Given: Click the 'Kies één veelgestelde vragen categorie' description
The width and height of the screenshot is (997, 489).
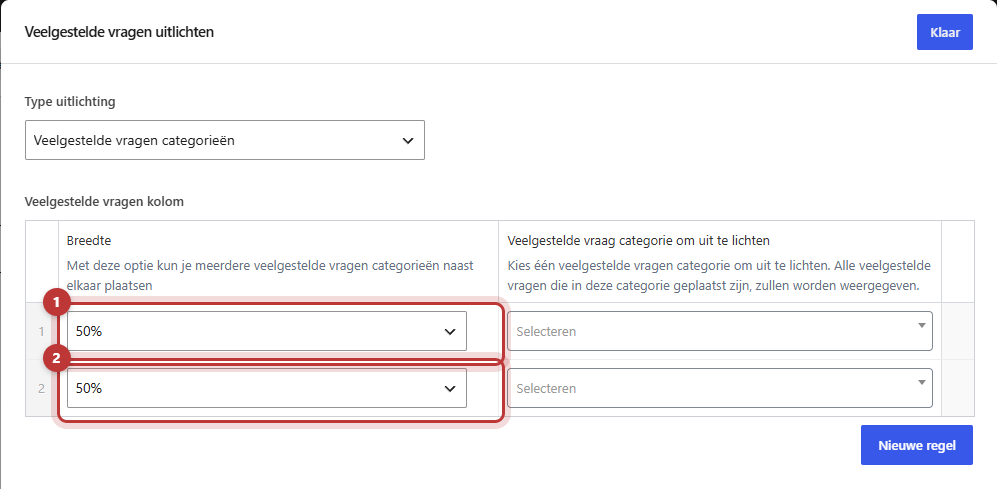Looking at the screenshot, I should click(x=719, y=275).
